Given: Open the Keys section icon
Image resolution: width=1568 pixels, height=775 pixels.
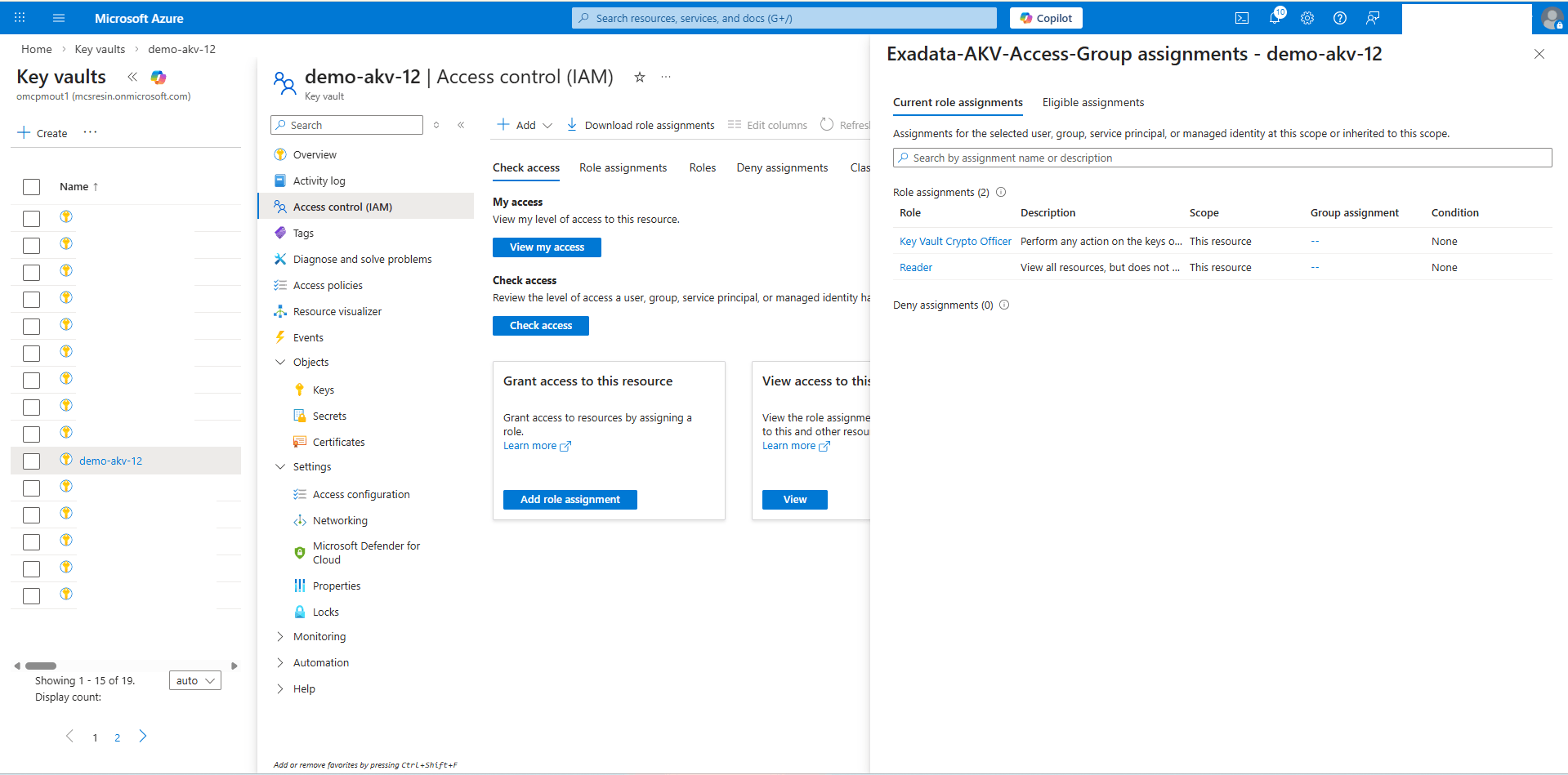Looking at the screenshot, I should pyautogui.click(x=300, y=390).
